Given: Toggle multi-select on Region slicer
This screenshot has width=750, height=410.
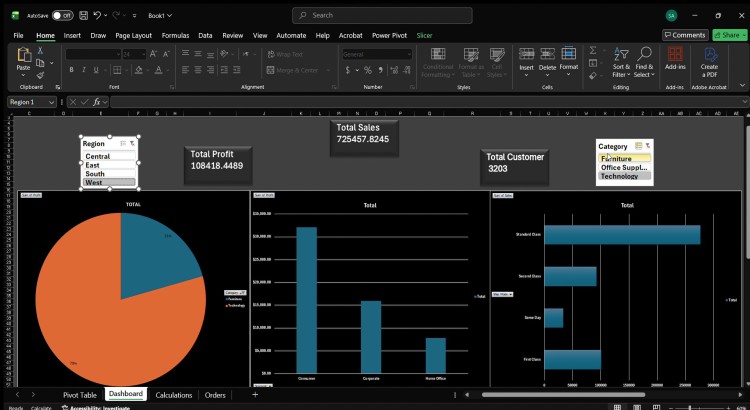Looking at the screenshot, I should [x=123, y=144].
